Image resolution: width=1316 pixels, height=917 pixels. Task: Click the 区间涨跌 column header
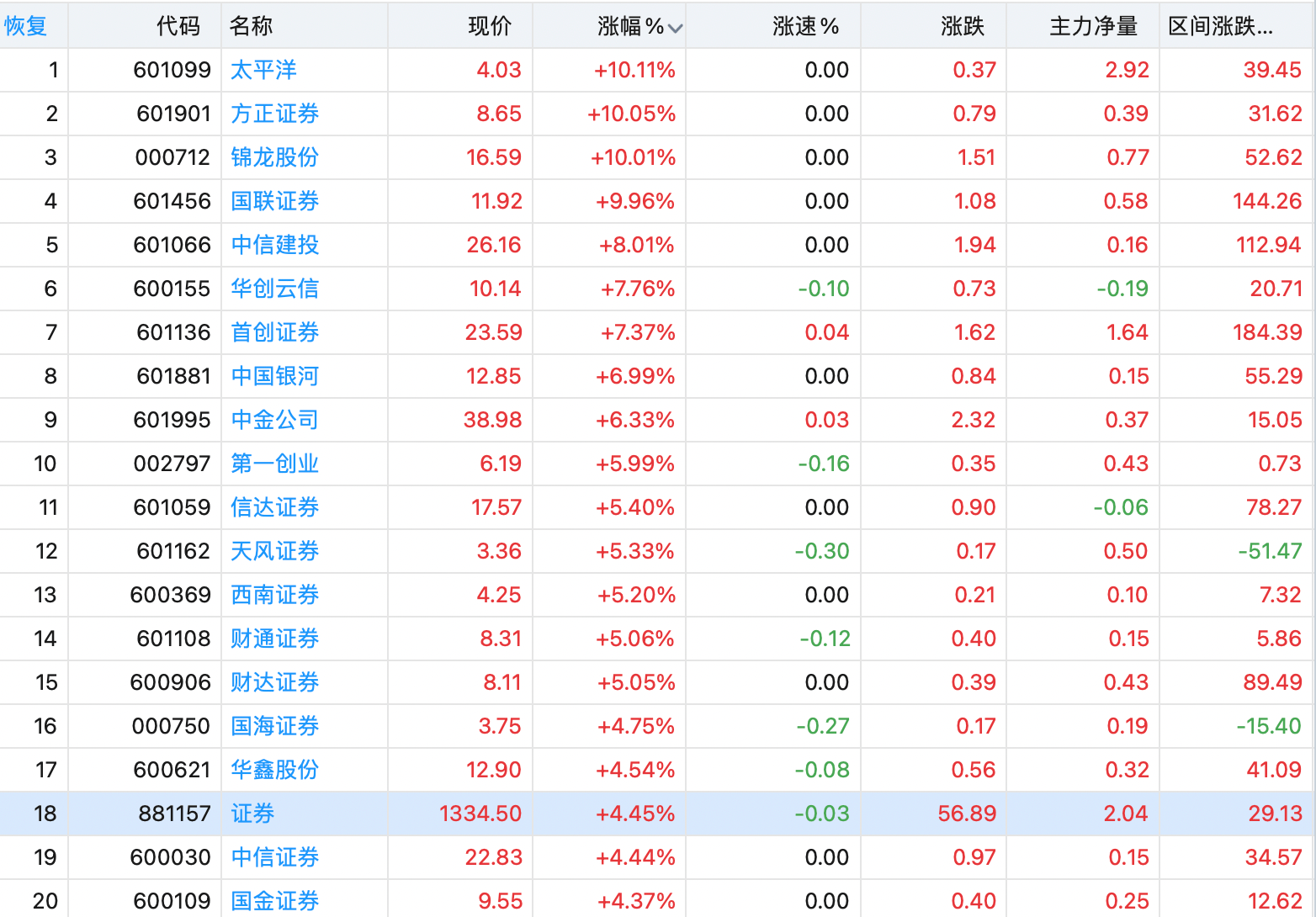[1220, 26]
